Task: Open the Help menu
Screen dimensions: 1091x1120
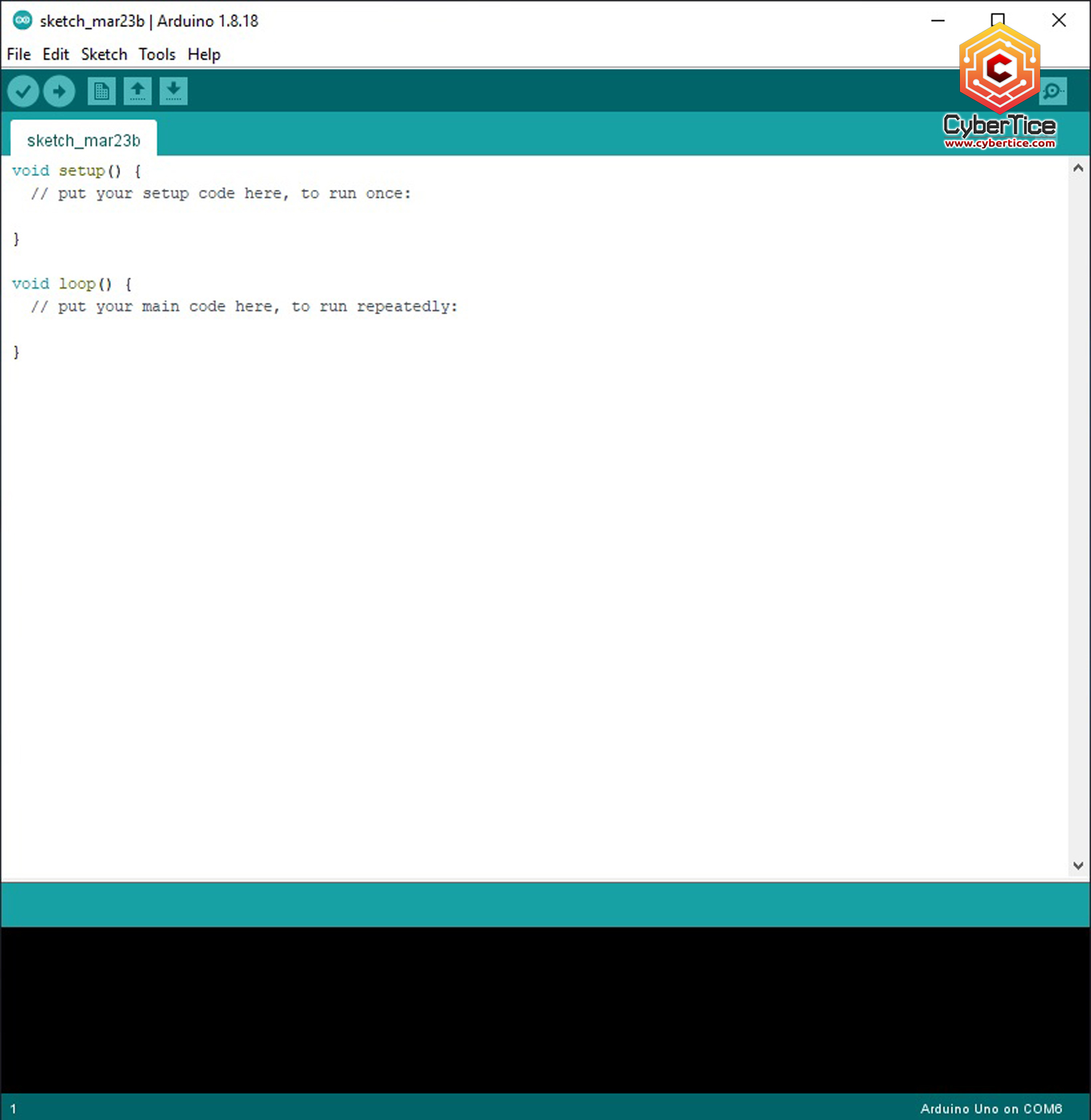Action: [203, 54]
